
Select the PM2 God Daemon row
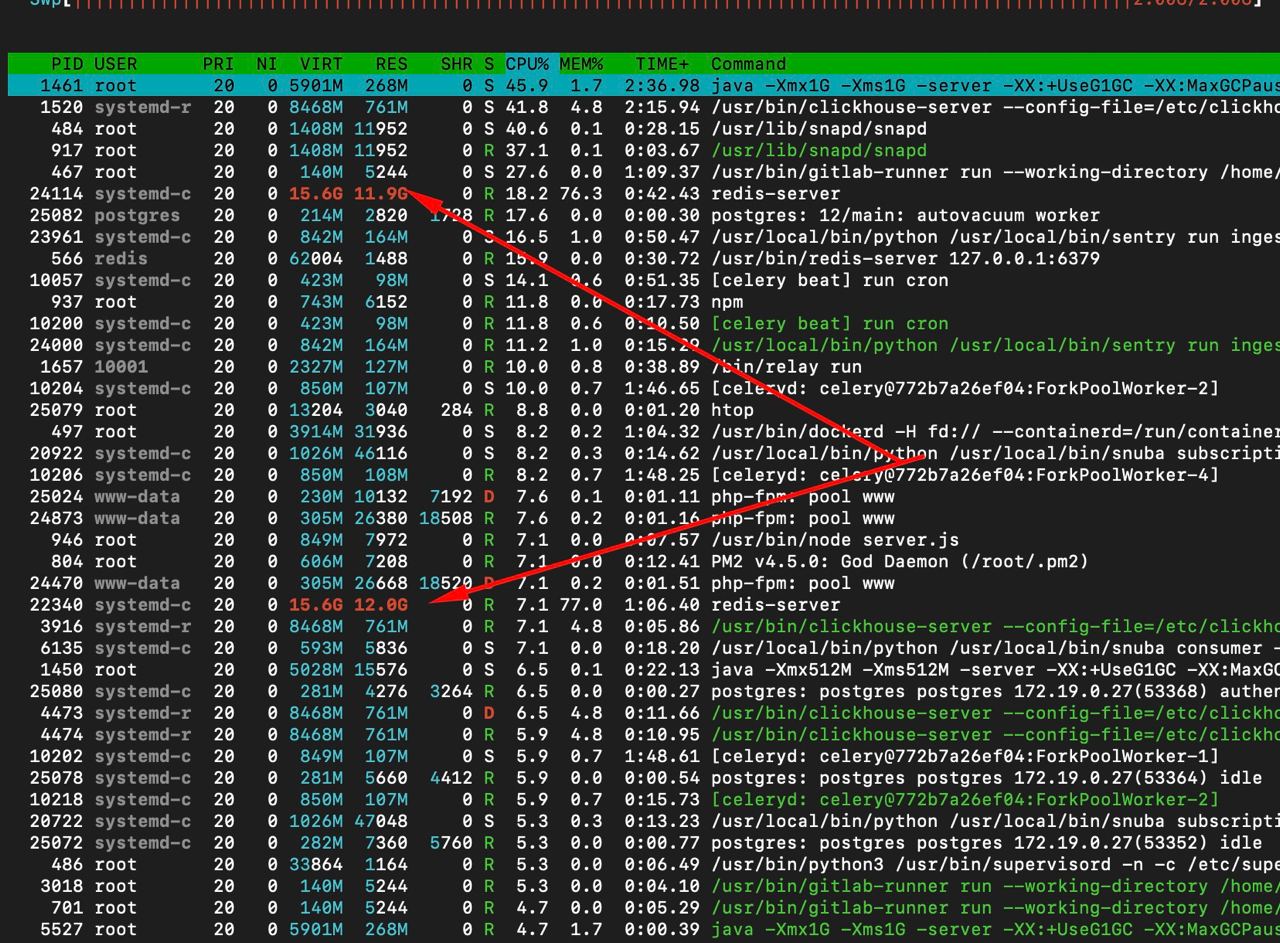click(x=644, y=562)
